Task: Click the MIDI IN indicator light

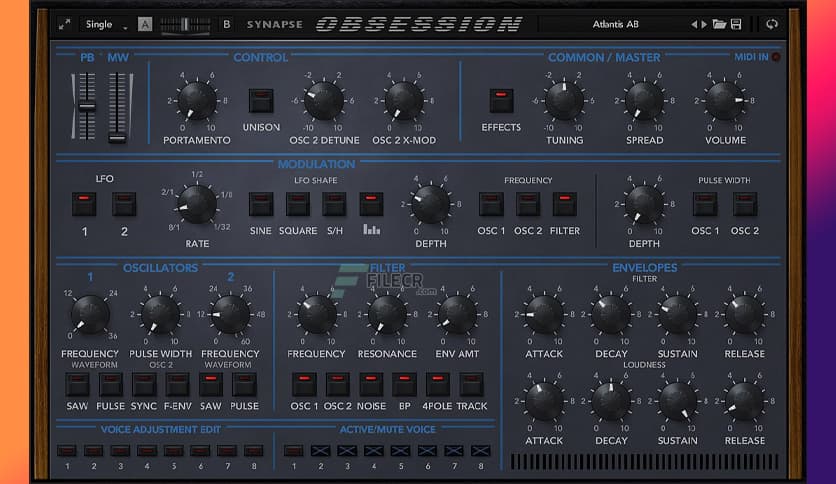Action: point(776,57)
